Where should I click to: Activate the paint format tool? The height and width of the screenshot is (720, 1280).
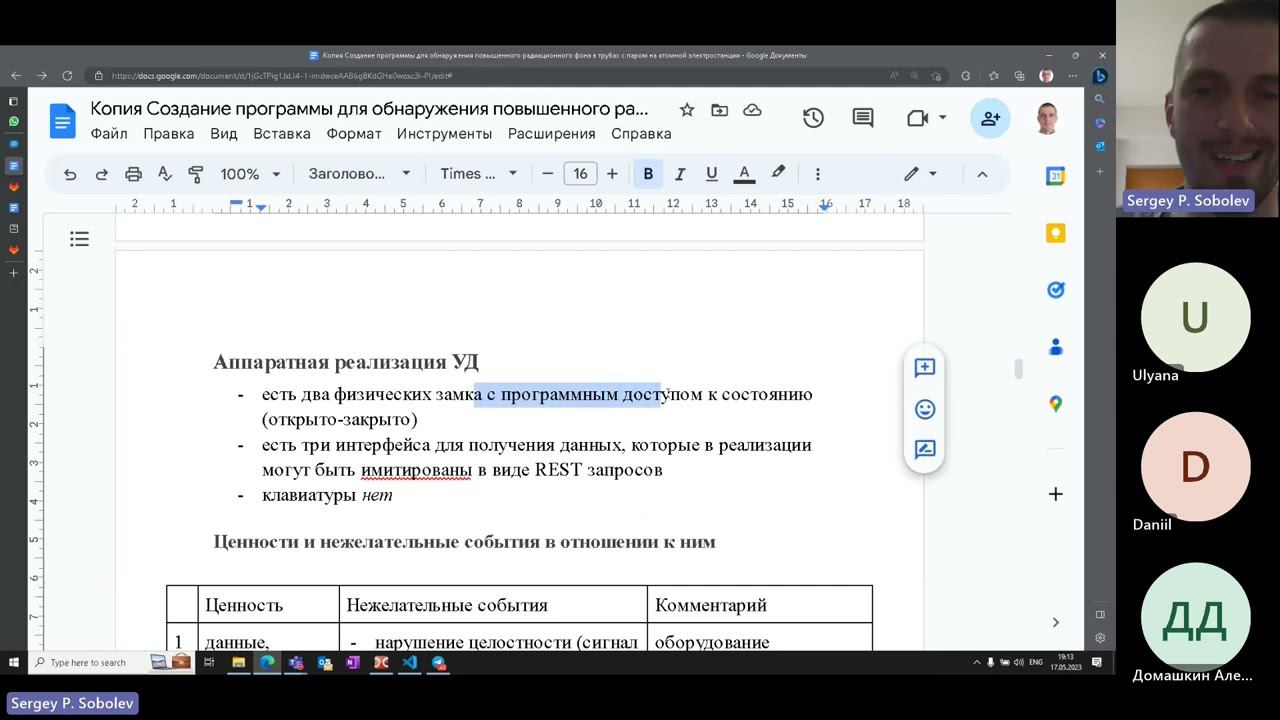click(196, 174)
